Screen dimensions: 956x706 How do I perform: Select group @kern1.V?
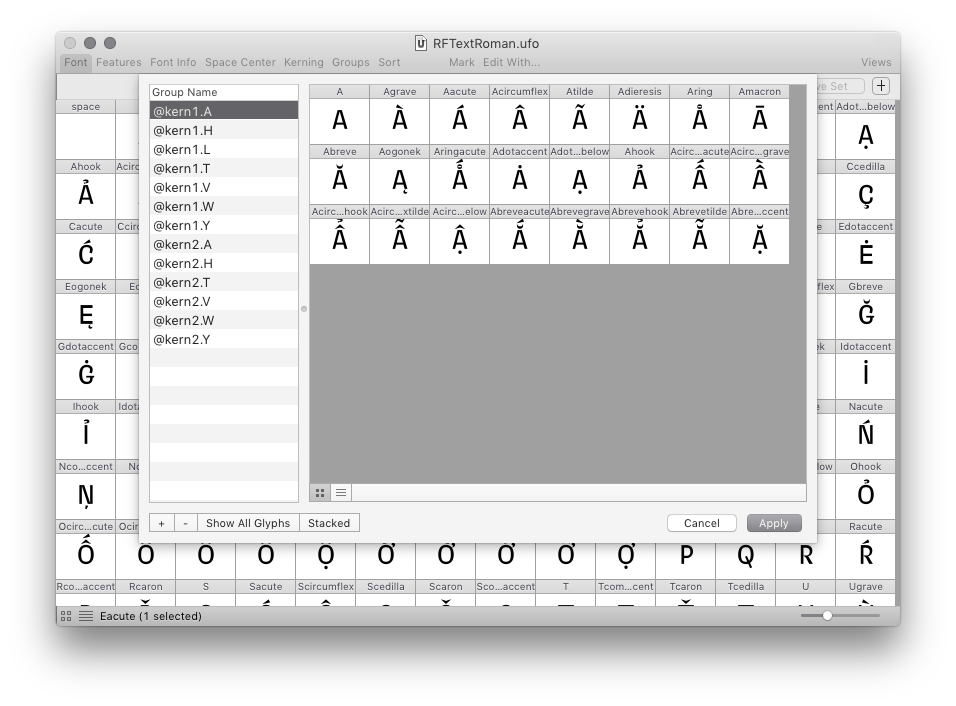coord(224,187)
